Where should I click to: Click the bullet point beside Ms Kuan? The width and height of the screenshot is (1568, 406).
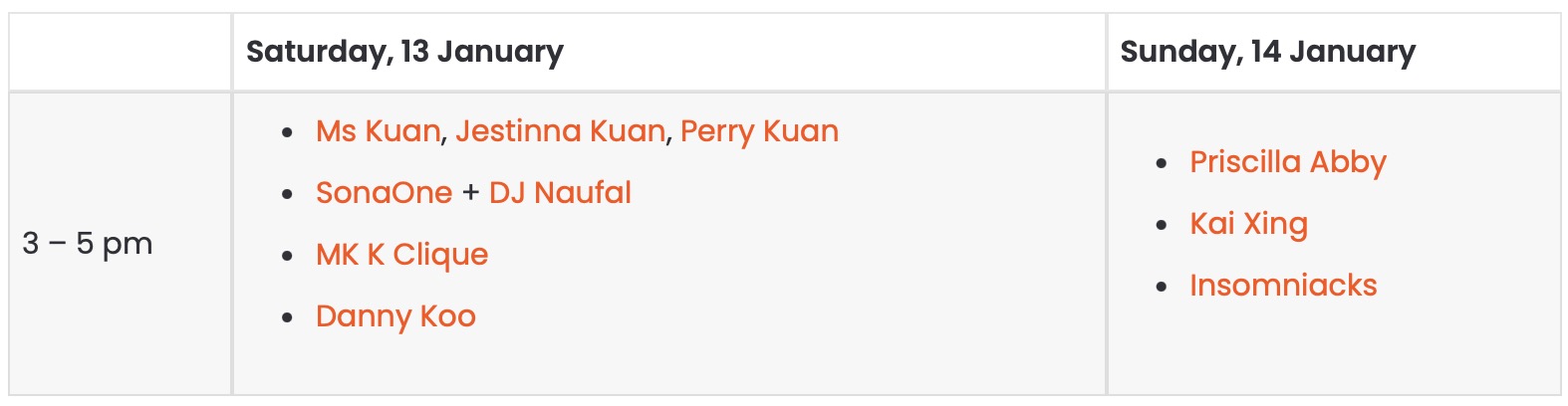(x=288, y=132)
